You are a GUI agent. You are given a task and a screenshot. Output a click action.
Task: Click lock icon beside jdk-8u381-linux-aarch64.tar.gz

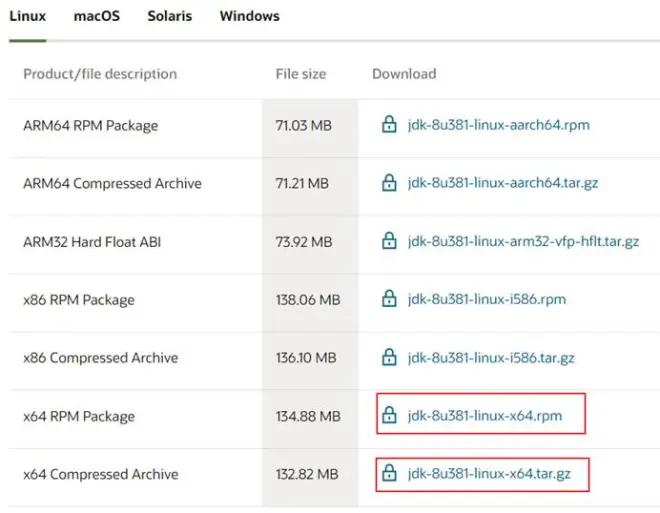click(x=389, y=183)
